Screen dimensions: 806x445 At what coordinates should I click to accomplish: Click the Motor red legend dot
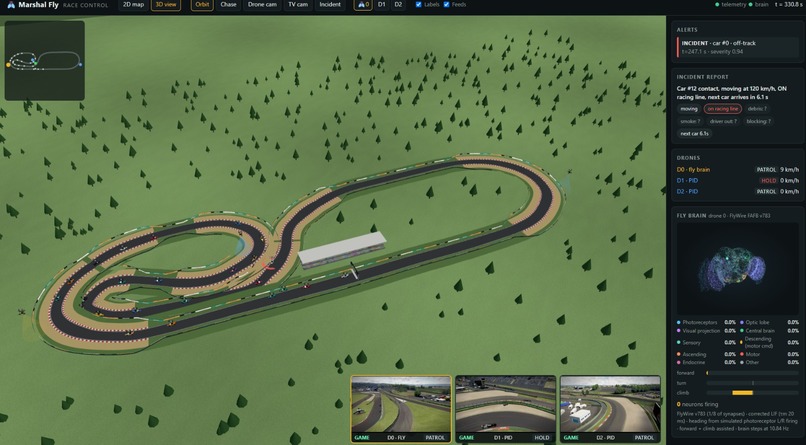pos(741,354)
